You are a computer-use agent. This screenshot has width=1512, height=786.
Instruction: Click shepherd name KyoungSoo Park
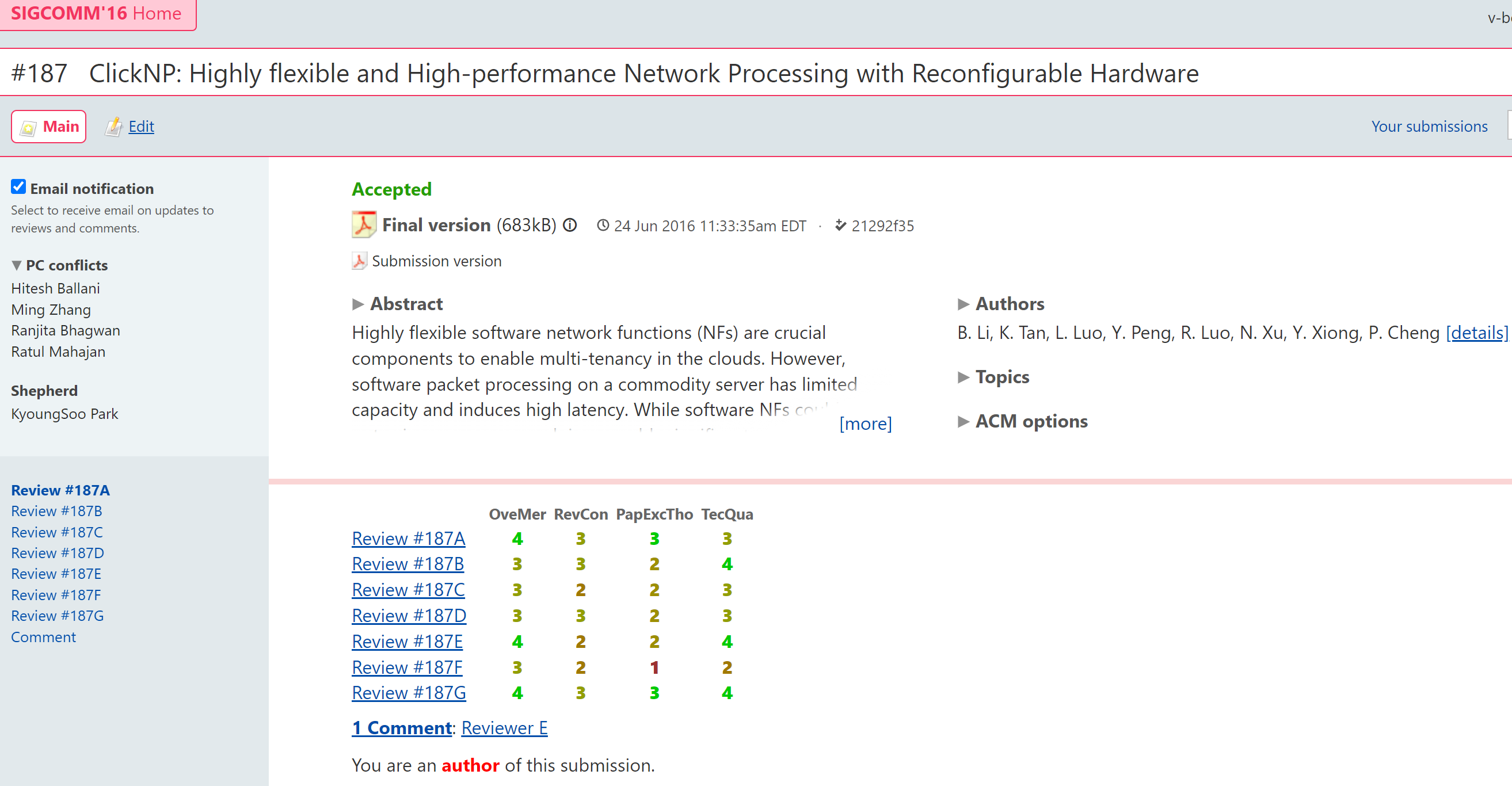pos(64,414)
